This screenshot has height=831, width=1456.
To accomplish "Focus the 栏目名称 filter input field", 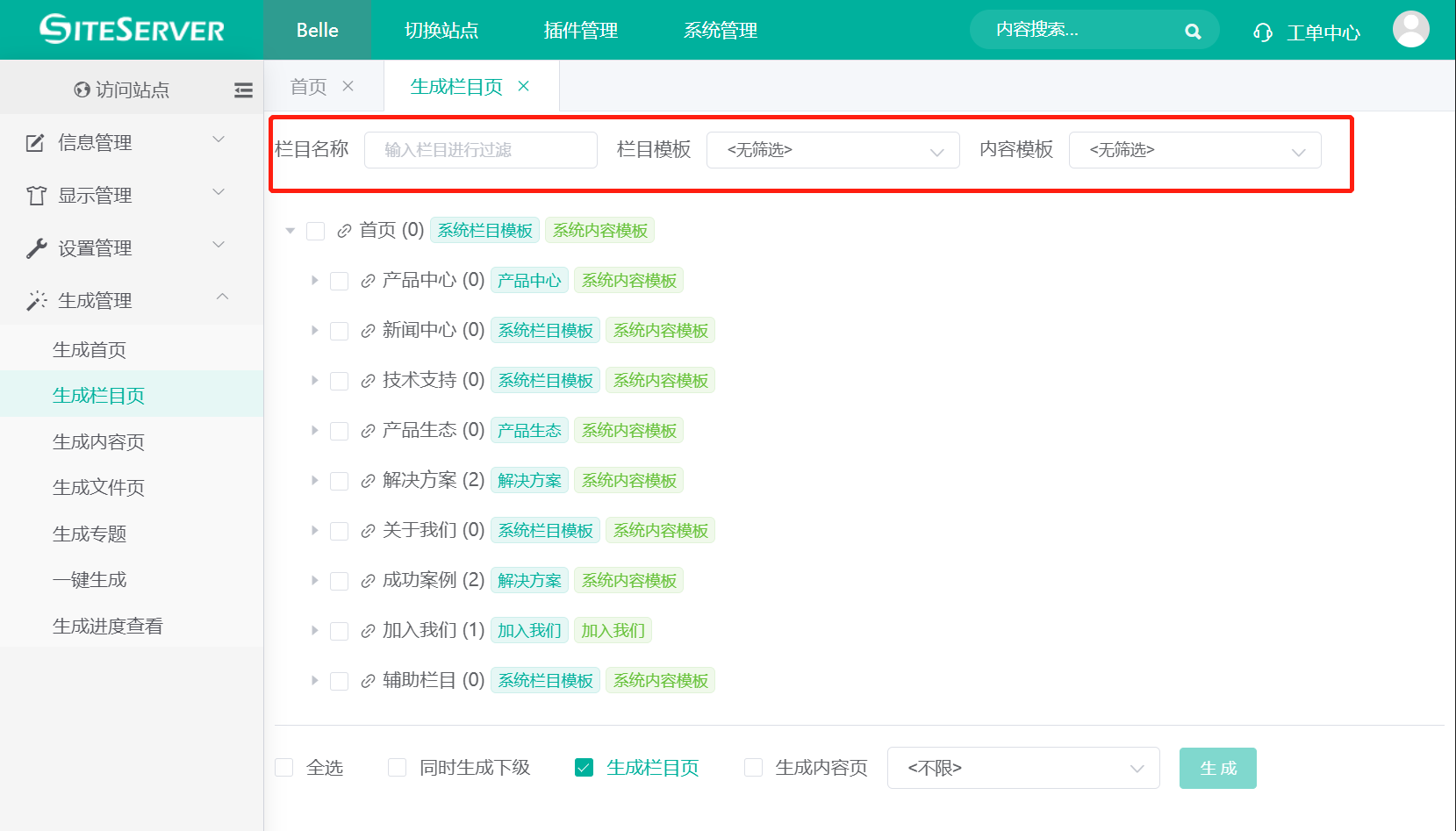I will click(x=480, y=150).
